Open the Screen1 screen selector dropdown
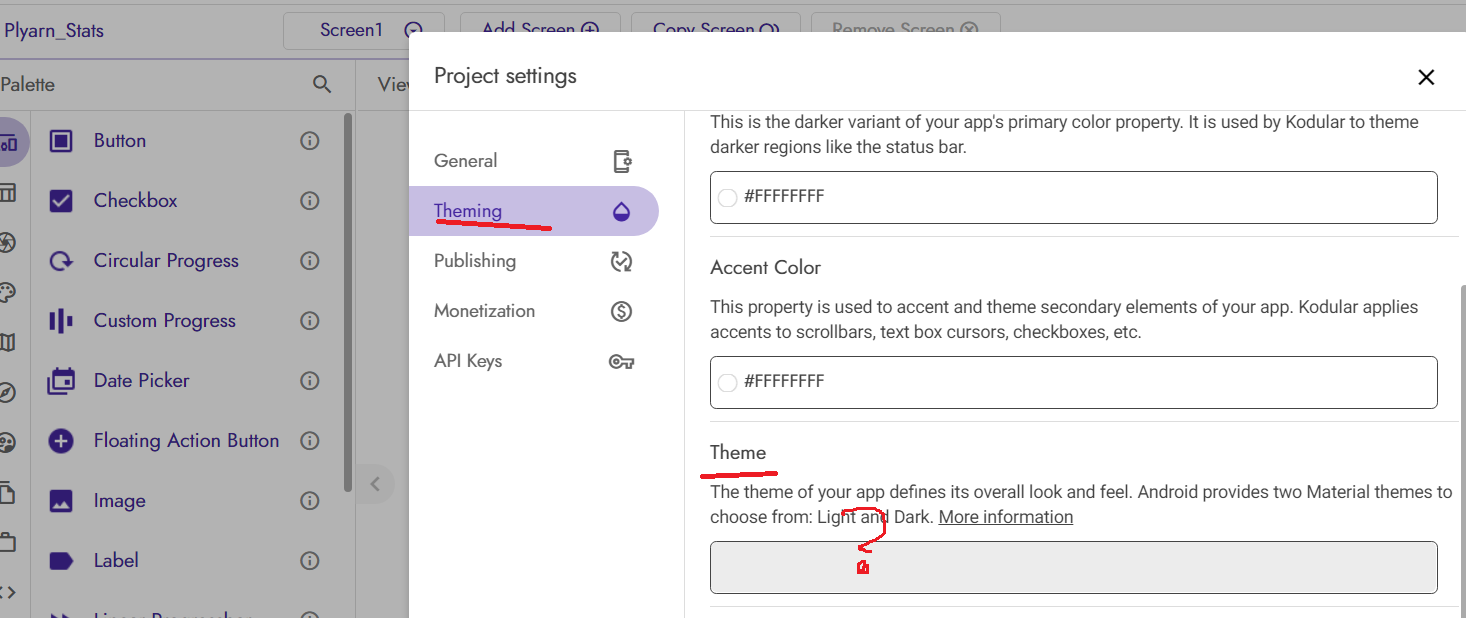This screenshot has height=618, width=1466. (x=366, y=30)
